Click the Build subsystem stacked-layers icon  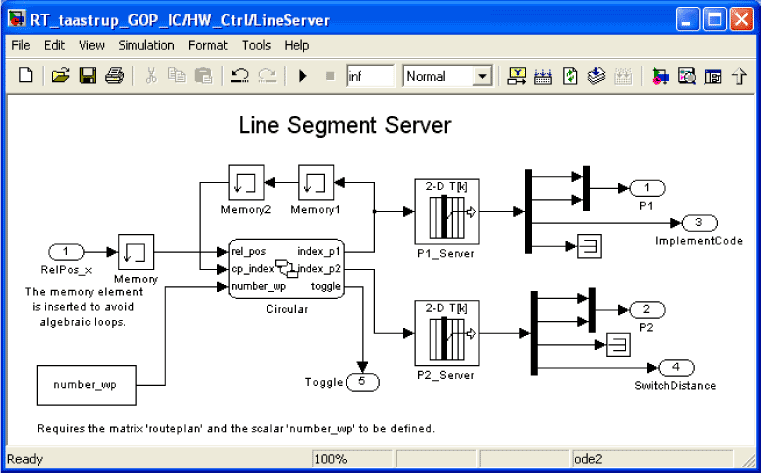pos(596,76)
